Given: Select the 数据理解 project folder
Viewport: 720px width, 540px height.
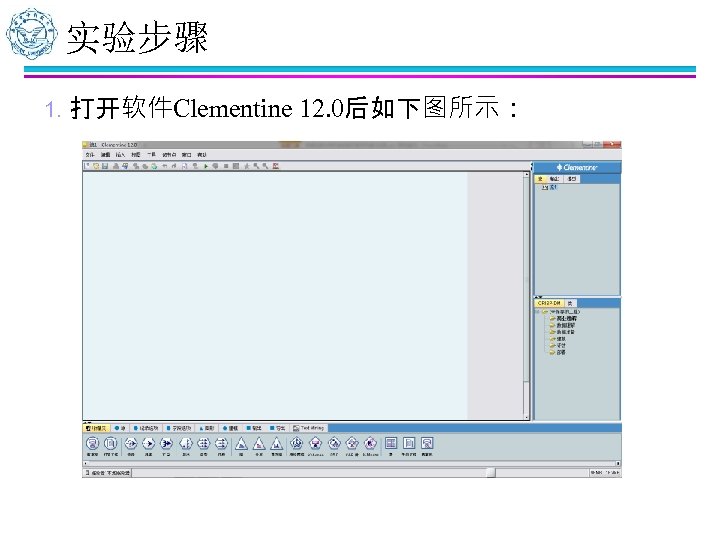Looking at the screenshot, I should 562,325.
